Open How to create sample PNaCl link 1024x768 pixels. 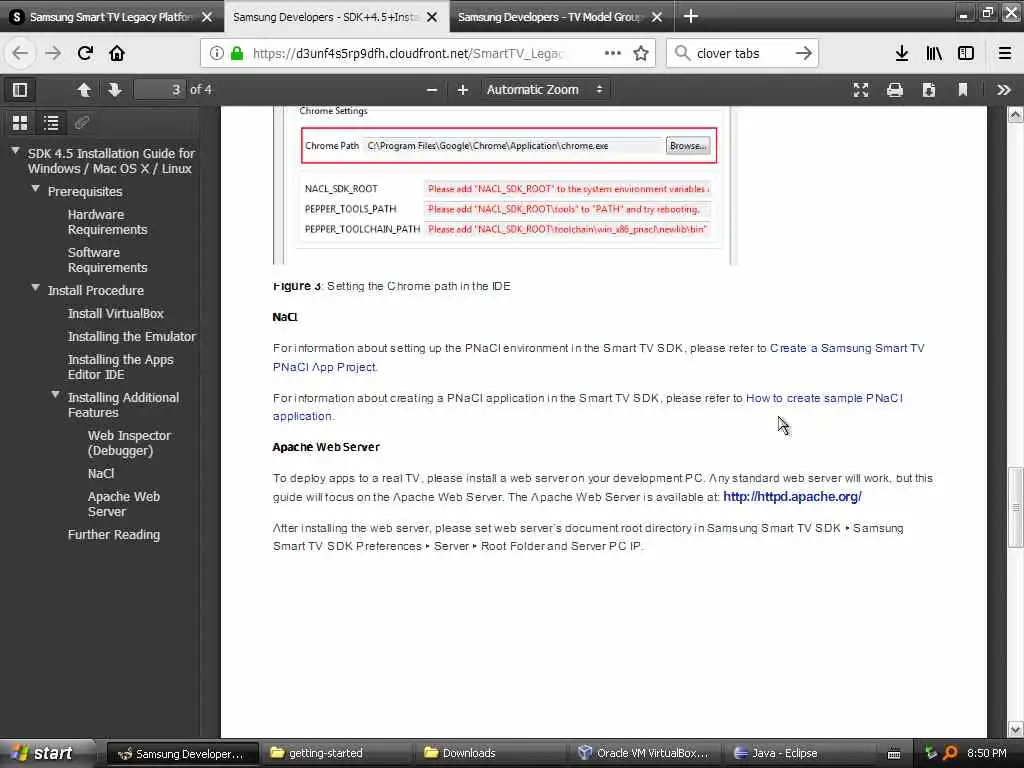tap(824, 398)
